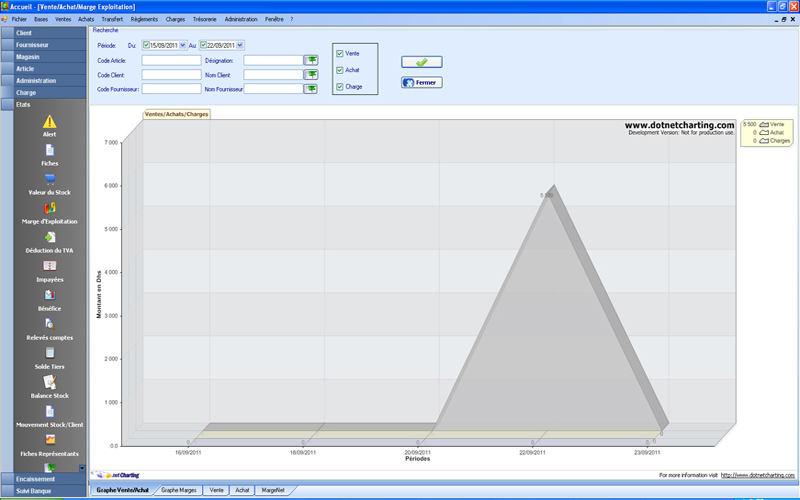The width and height of the screenshot is (800, 500).
Task: Click the Code Fournisseur input field
Action: point(171,89)
